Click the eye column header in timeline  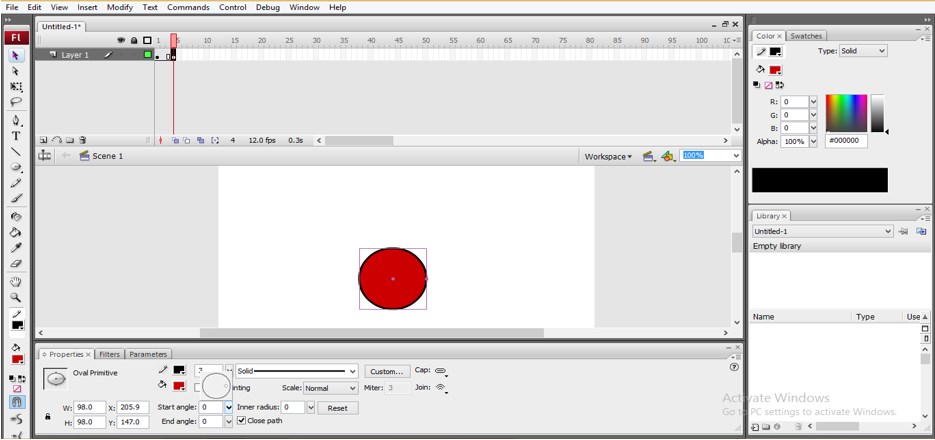[121, 41]
